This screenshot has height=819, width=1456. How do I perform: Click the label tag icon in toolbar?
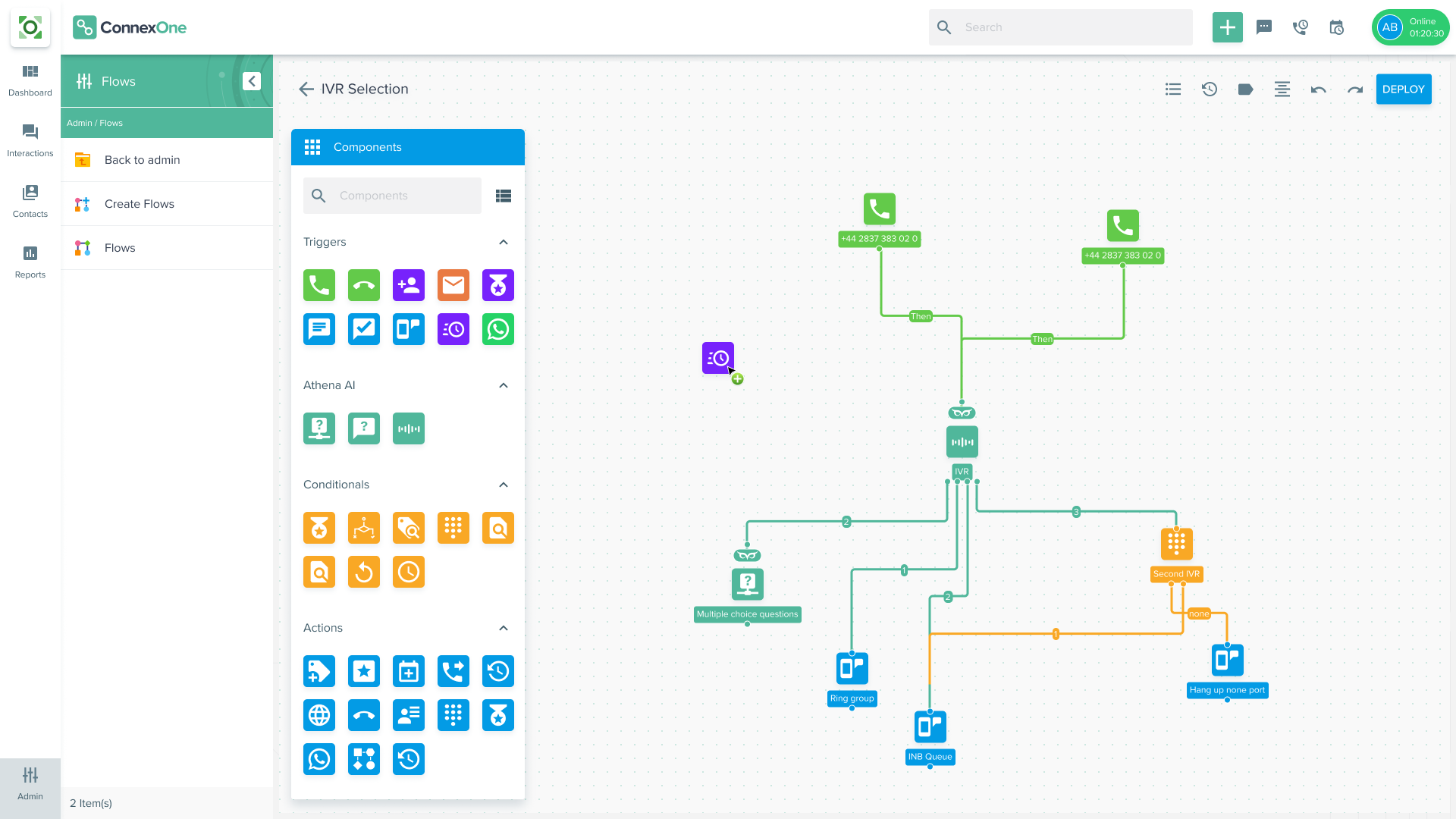(x=1246, y=89)
